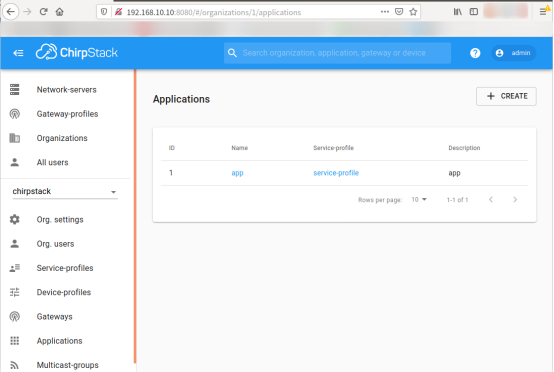The height and width of the screenshot is (372, 554).
Task: Open Network-servers menu item
Action: pos(66,90)
